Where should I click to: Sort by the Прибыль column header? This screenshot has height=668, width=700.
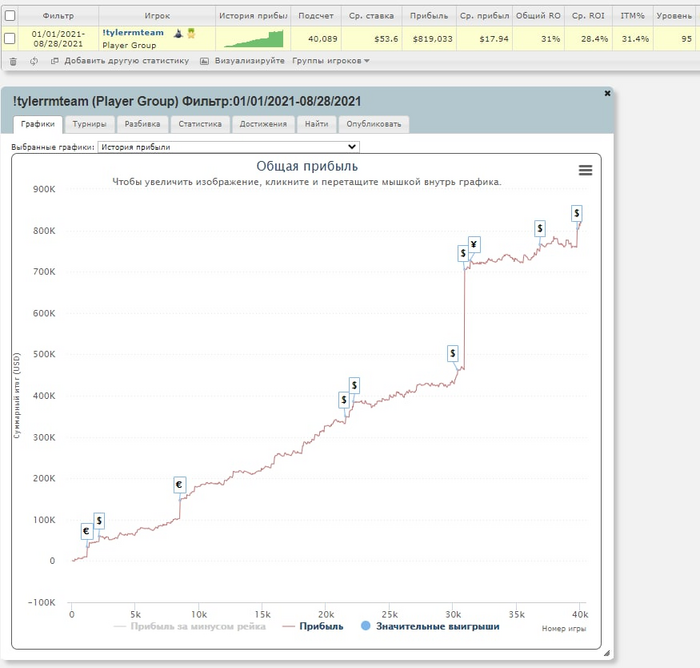(x=429, y=16)
